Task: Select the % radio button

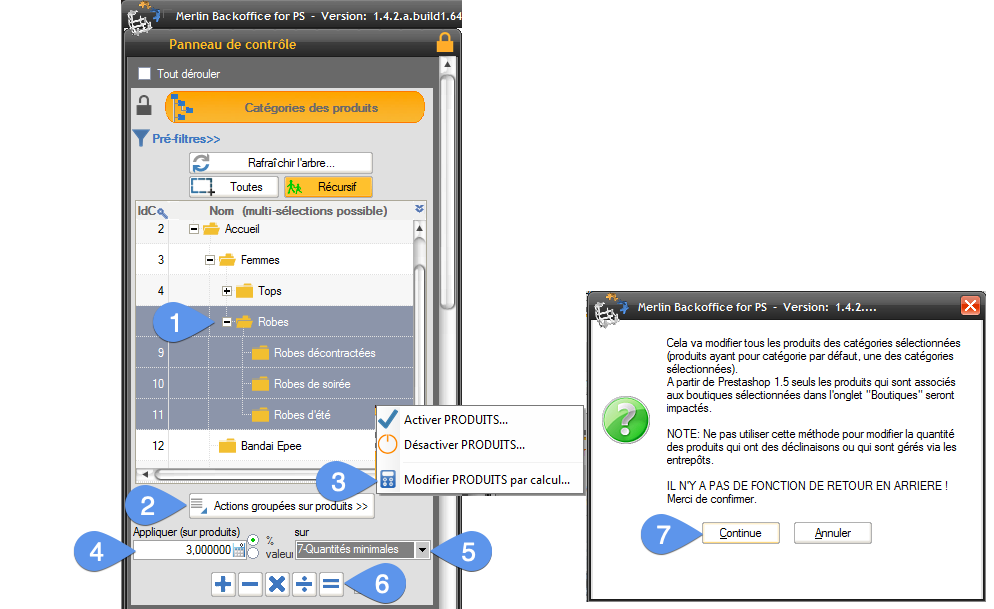Action: pos(253,540)
